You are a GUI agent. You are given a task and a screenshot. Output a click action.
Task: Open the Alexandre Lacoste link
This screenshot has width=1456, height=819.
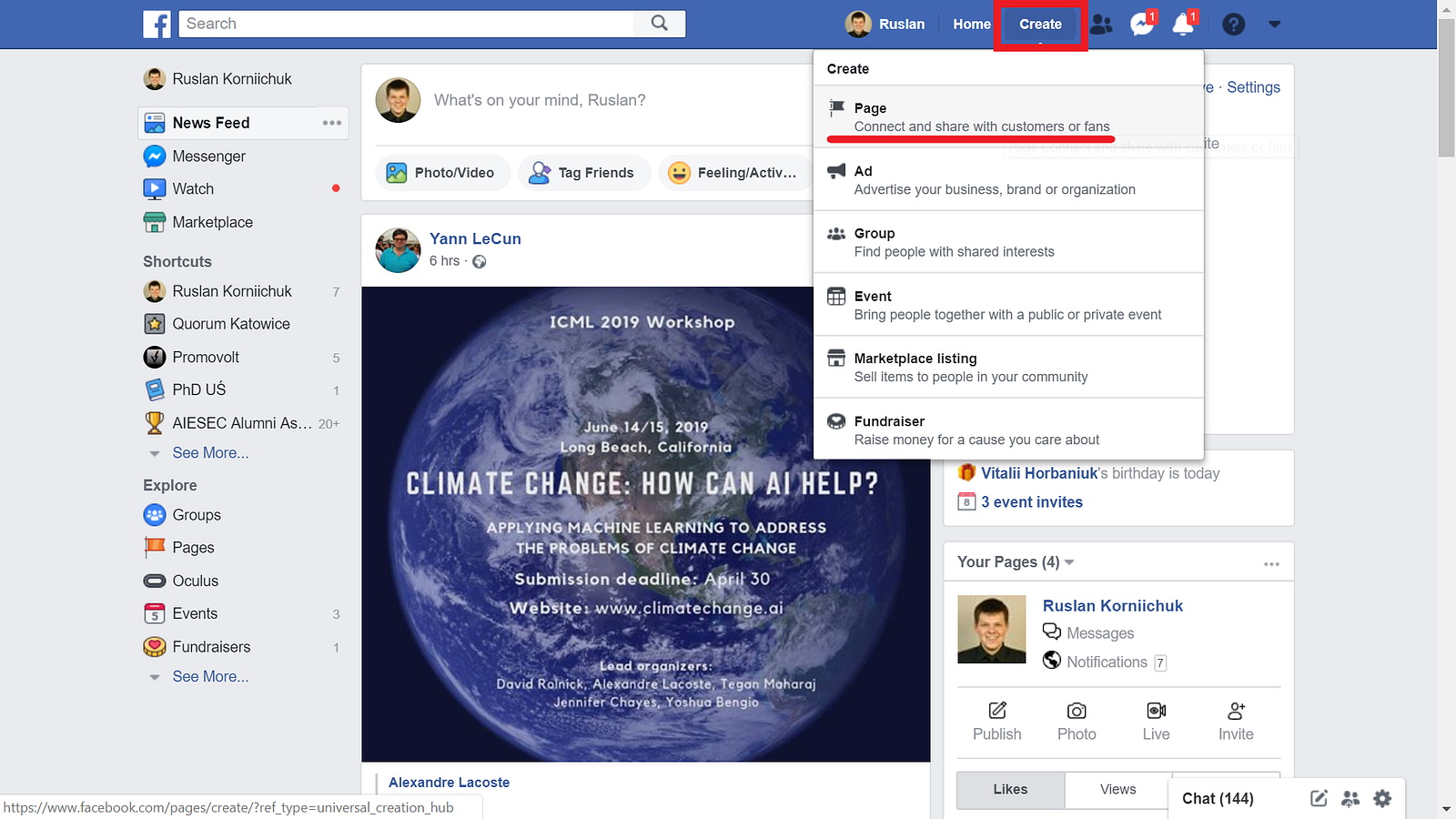pyautogui.click(x=449, y=783)
